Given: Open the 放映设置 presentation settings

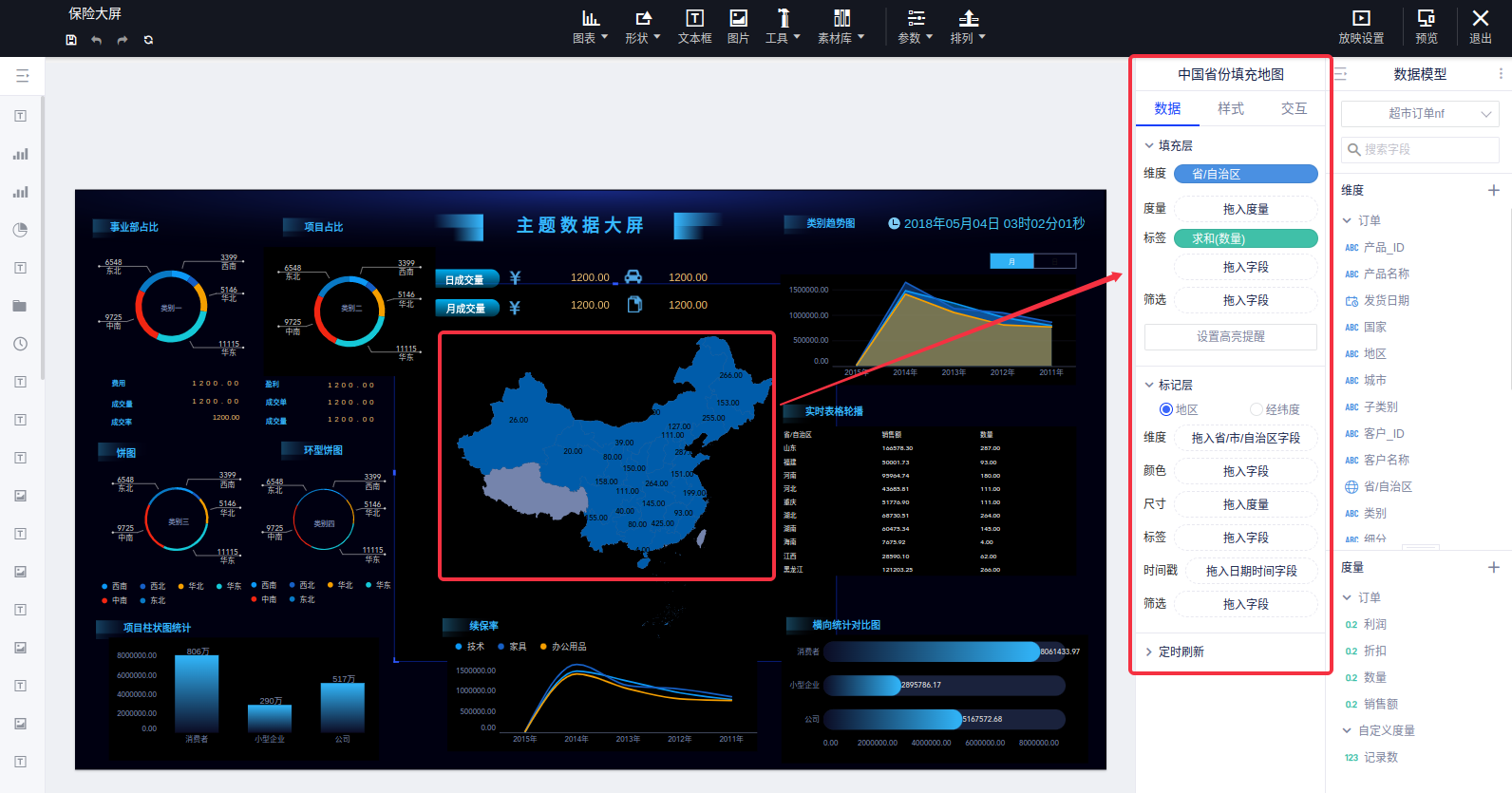Looking at the screenshot, I should pos(1361,27).
